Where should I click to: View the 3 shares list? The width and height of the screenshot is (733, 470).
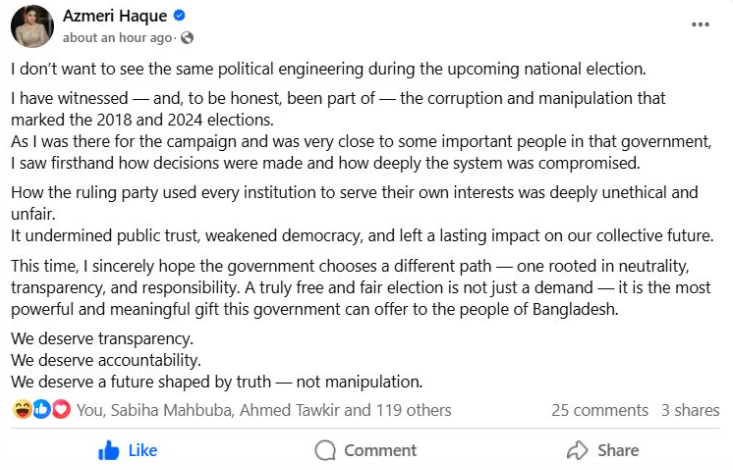690,410
